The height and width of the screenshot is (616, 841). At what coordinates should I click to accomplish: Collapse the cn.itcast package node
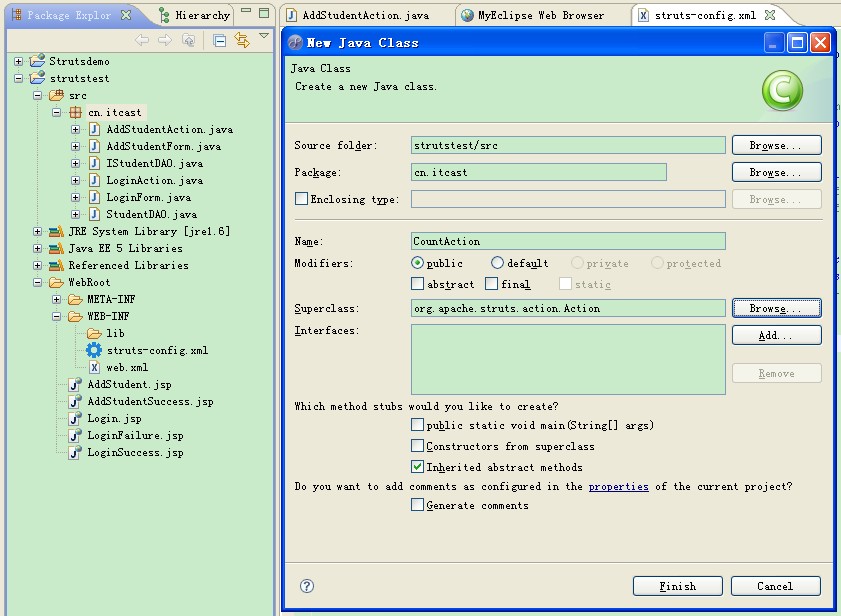(x=56, y=113)
